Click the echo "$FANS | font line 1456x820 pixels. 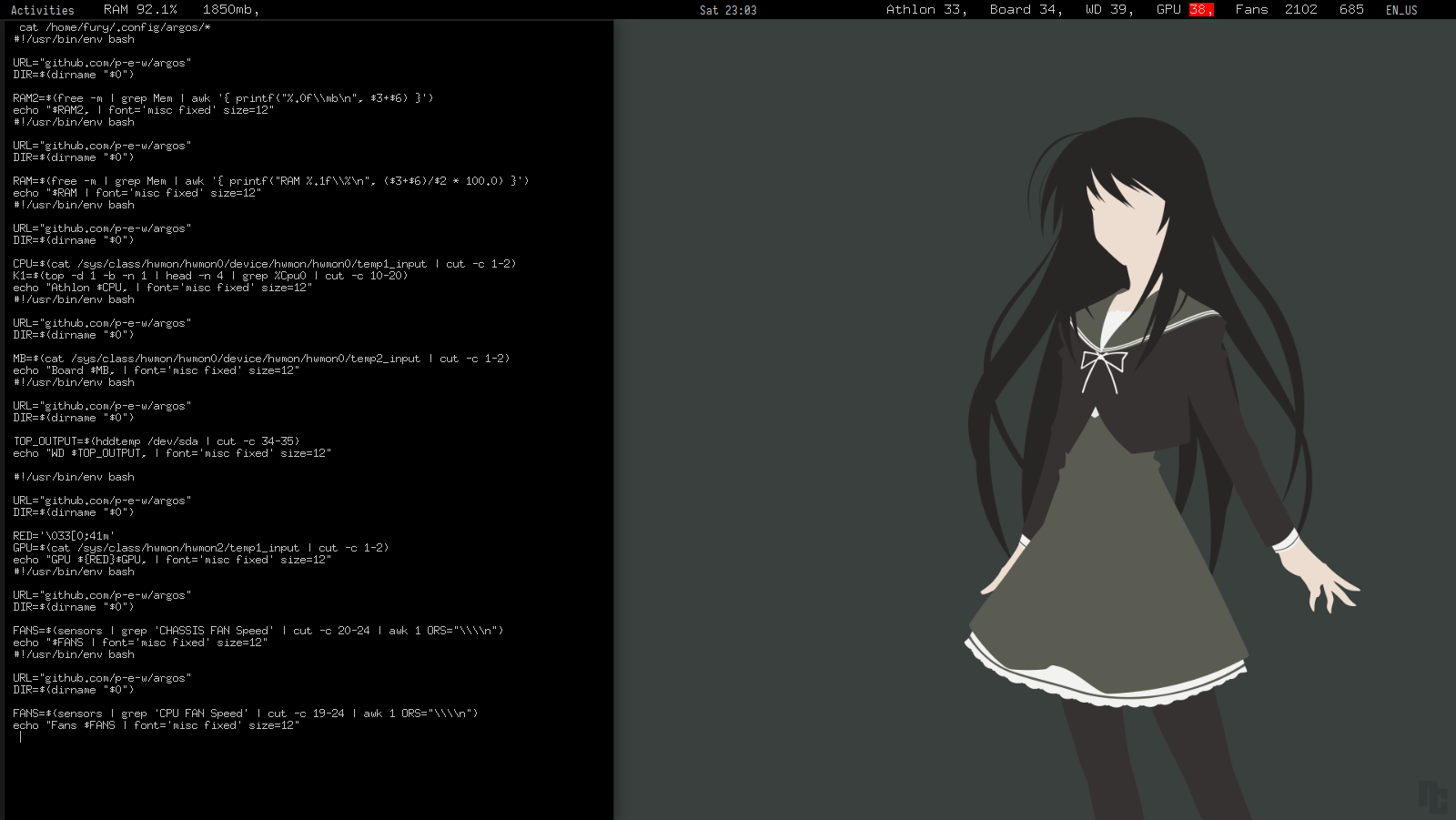pyautogui.click(x=140, y=643)
